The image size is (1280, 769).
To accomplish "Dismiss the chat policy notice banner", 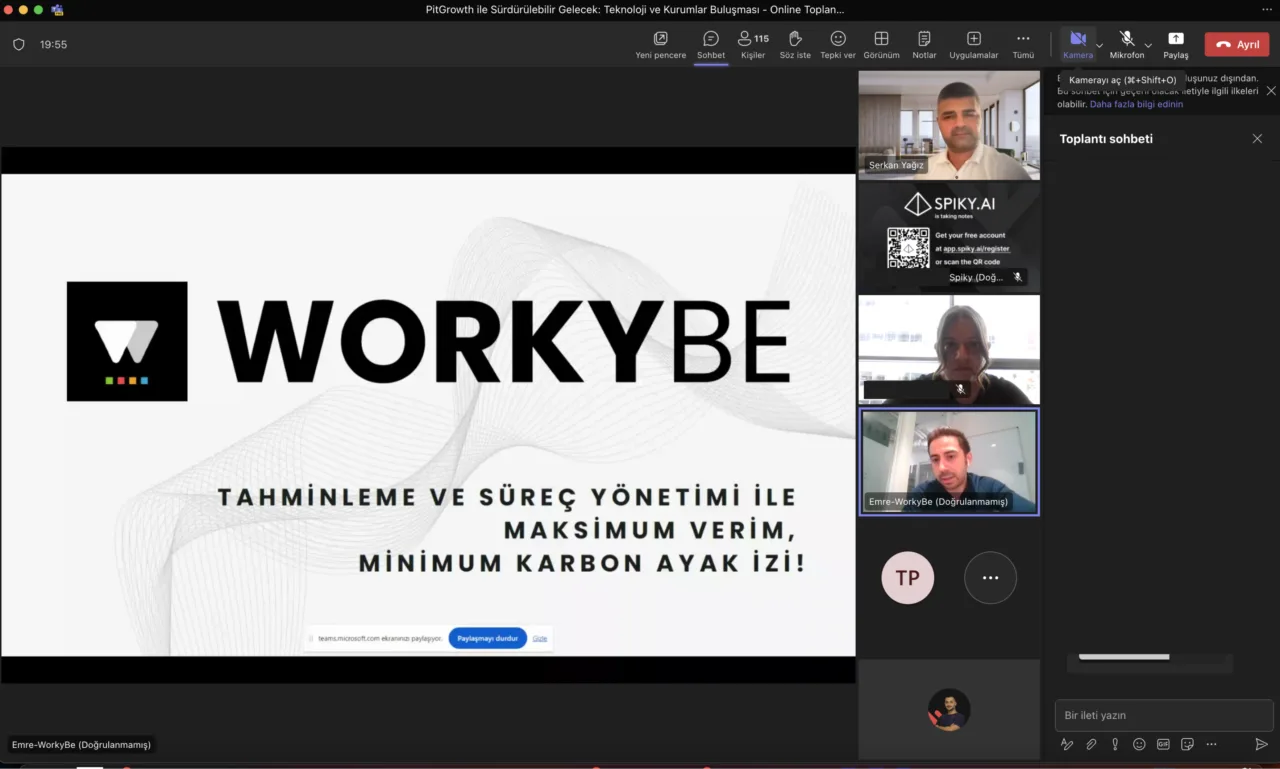I will coord(1271,91).
